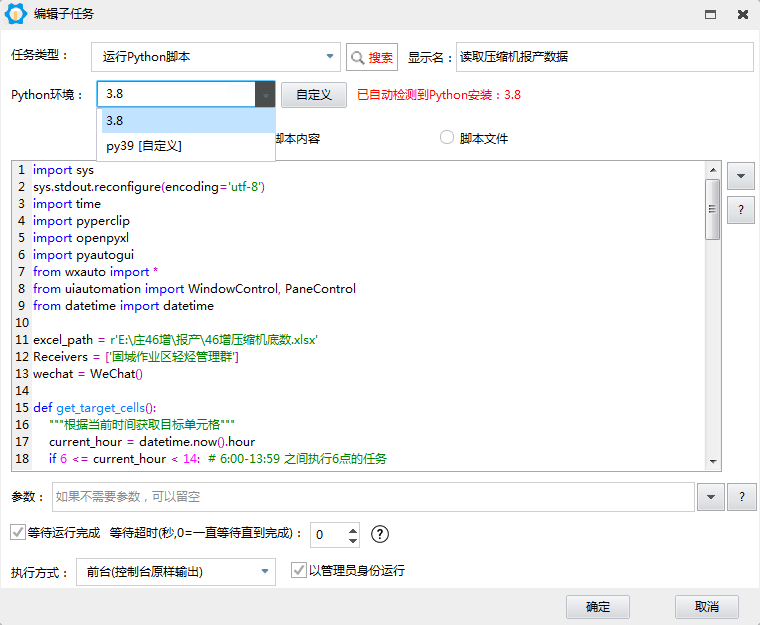Expand the task type dropdown
Viewport: 760px width, 625px height.
point(330,57)
